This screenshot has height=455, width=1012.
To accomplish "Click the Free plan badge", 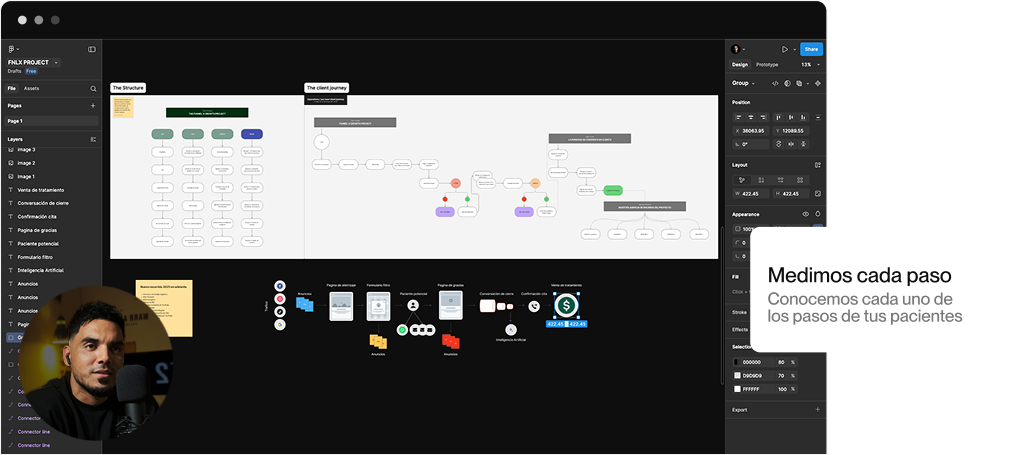I will [x=31, y=71].
